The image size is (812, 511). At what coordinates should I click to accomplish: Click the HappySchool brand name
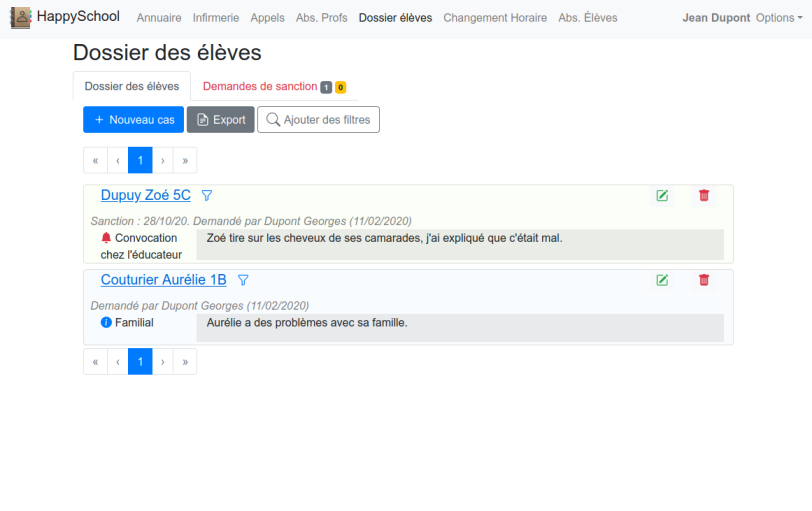point(78,17)
